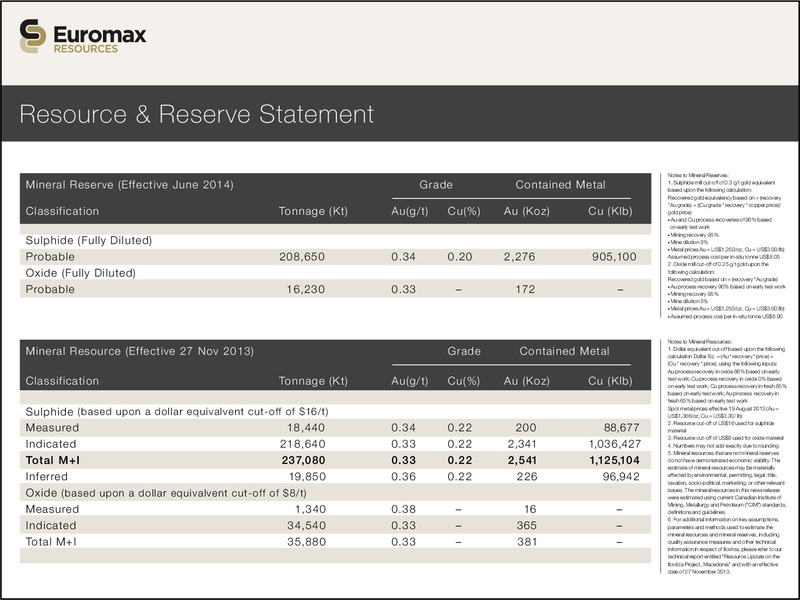Screen dimensions: 800x600
Task: Select oxide Indicated tonnage 34,540
Action: [x=306, y=526]
